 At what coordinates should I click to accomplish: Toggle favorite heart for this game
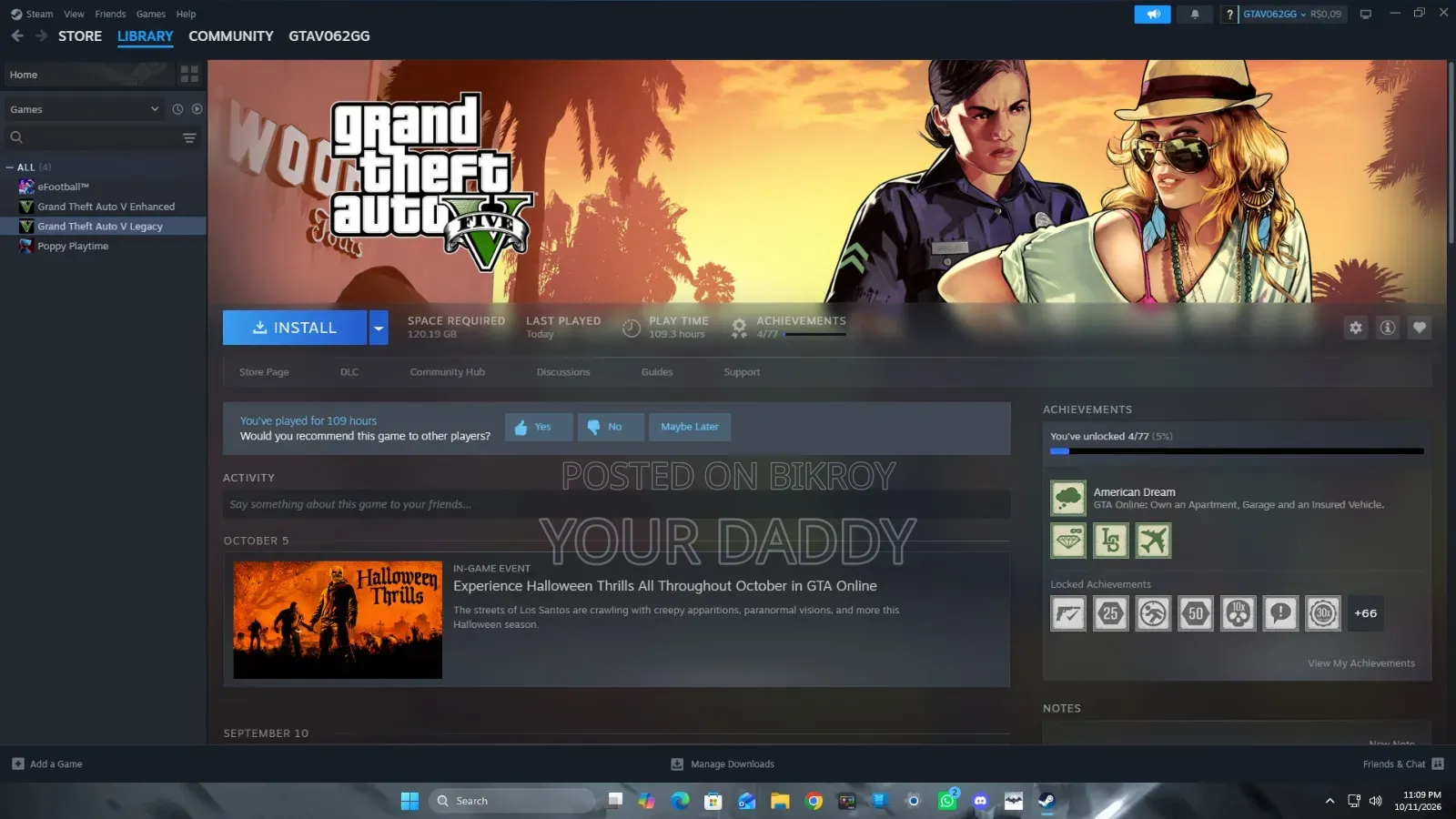click(x=1420, y=328)
